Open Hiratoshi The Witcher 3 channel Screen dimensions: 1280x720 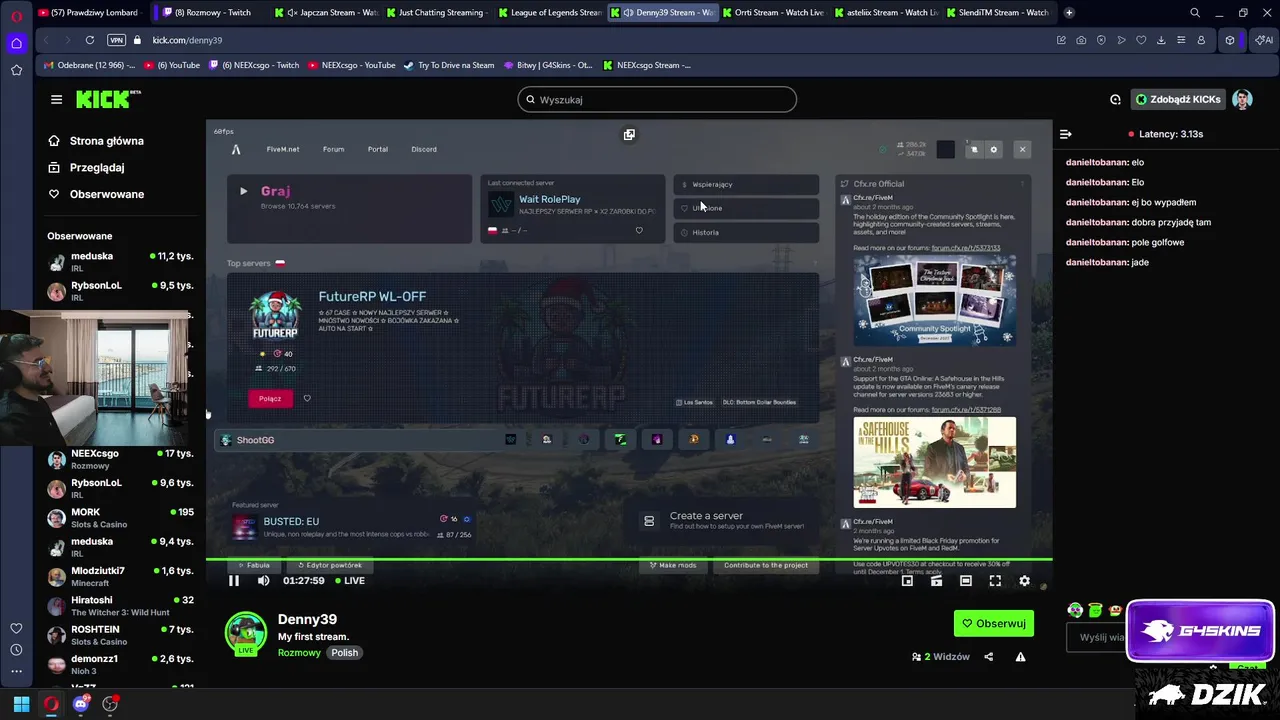point(120,606)
